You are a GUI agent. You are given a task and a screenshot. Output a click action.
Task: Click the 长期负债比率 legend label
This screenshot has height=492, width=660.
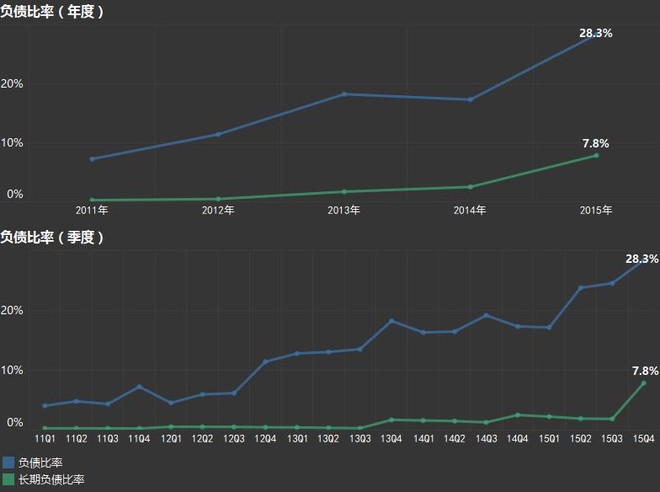tap(51, 479)
